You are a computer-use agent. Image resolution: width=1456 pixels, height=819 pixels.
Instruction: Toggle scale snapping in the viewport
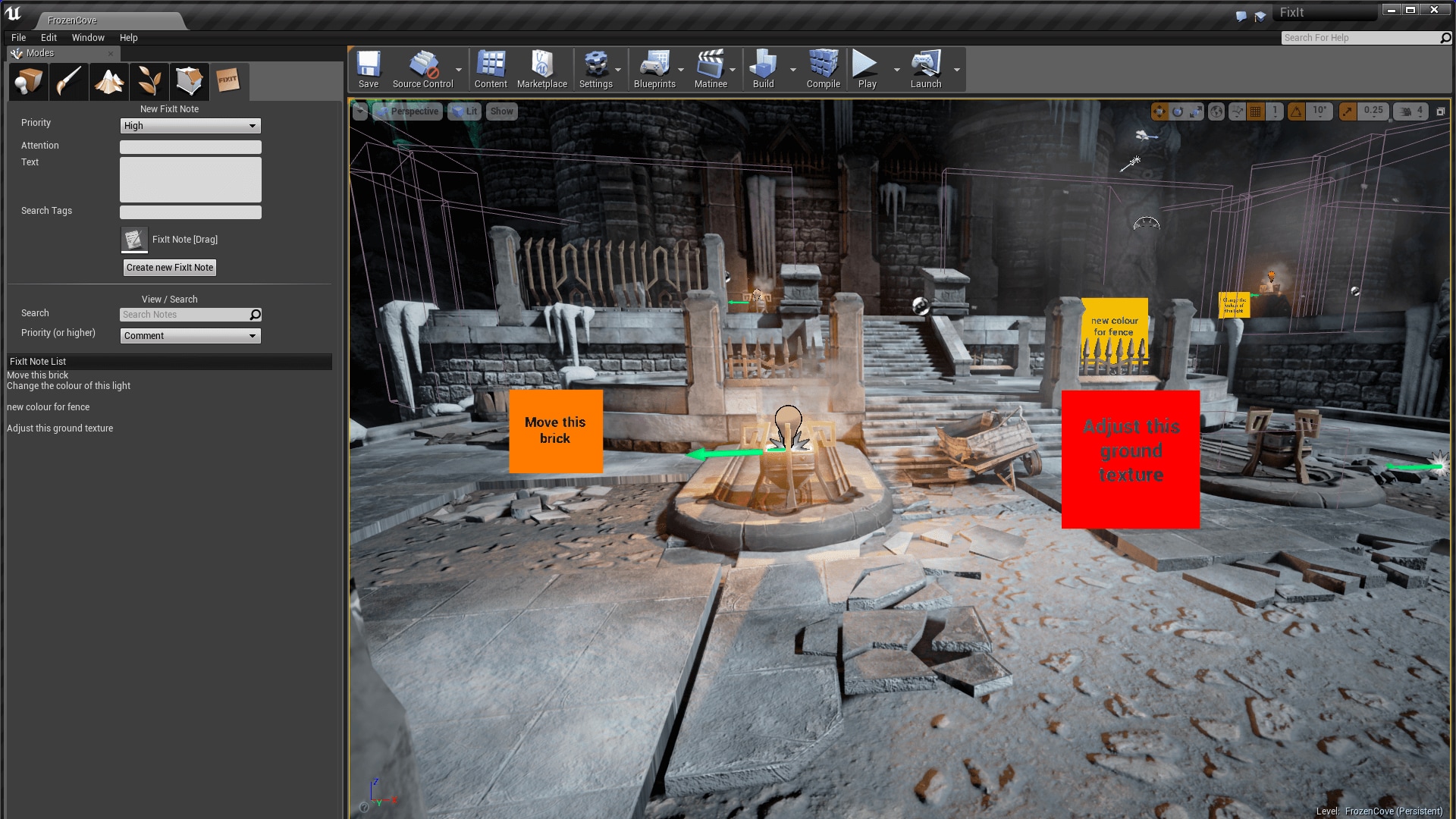tap(1348, 111)
